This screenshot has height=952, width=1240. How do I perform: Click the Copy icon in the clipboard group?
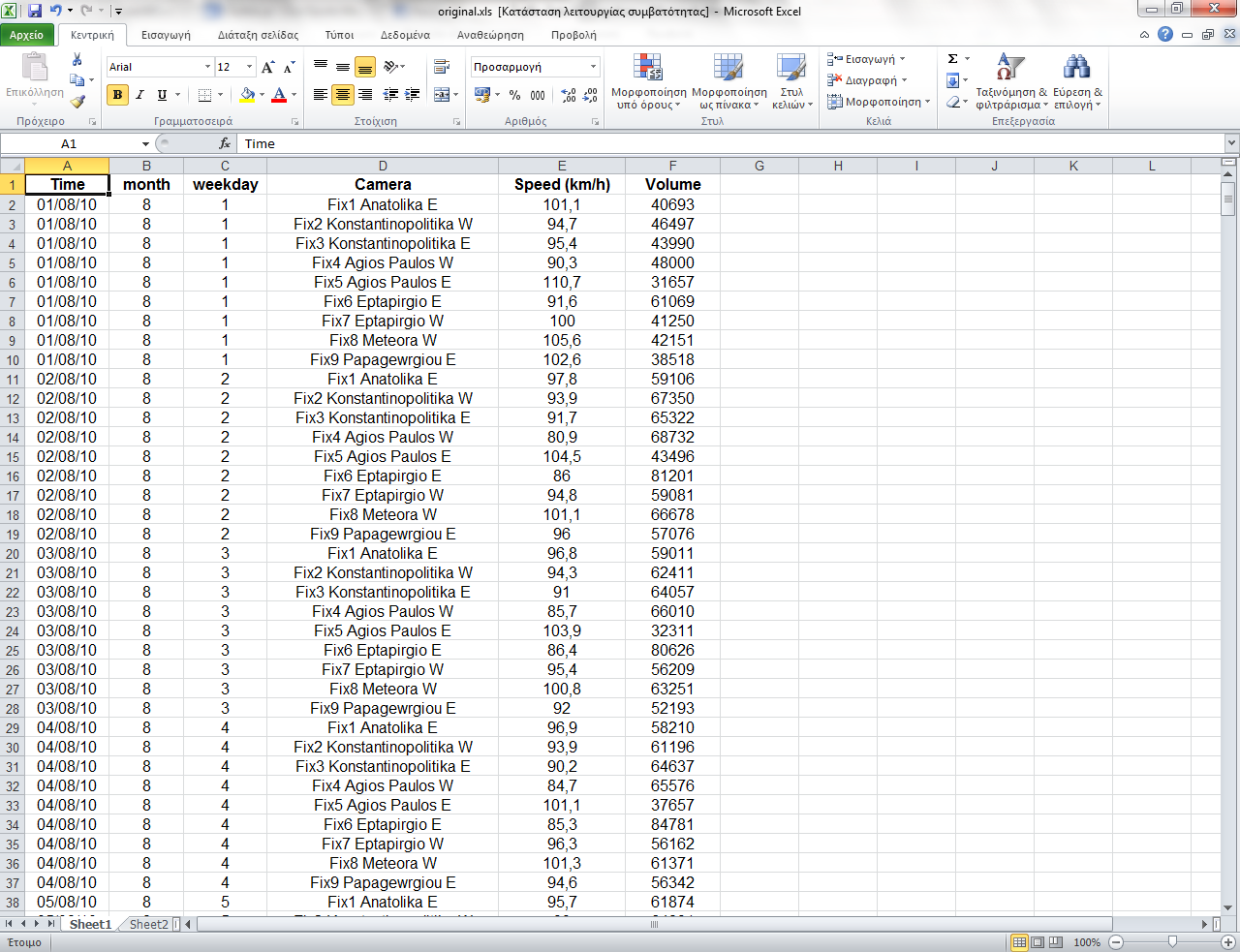pos(77,80)
